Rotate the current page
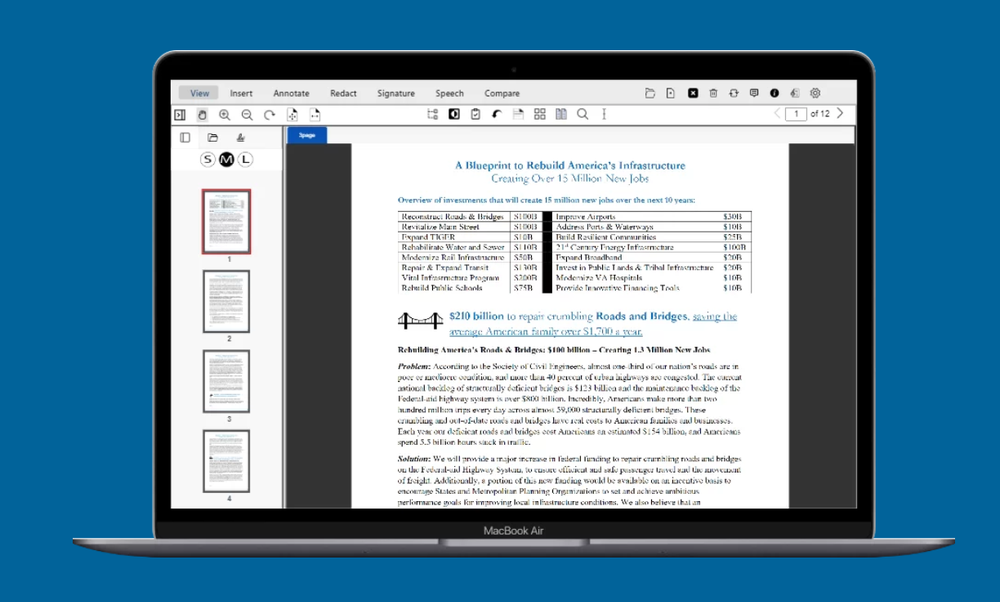The image size is (1000, 602). coord(268,114)
